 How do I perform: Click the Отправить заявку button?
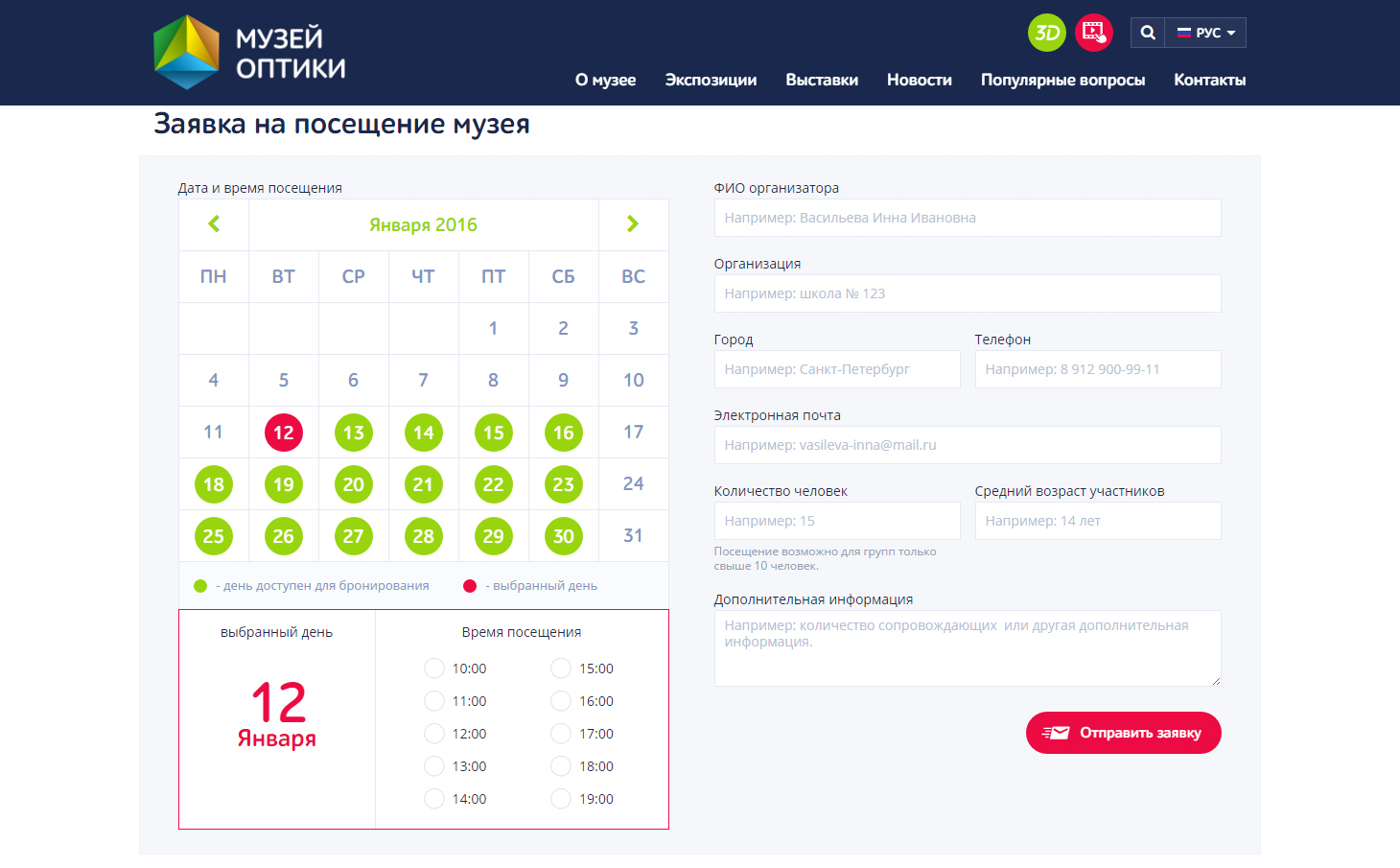[x=1123, y=733]
